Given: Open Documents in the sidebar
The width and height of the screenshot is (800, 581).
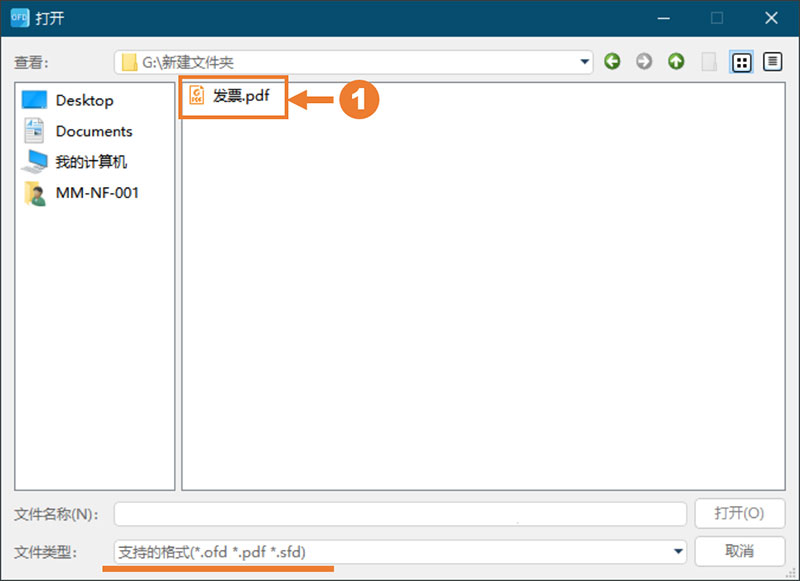Looking at the screenshot, I should pyautogui.click(x=78, y=131).
